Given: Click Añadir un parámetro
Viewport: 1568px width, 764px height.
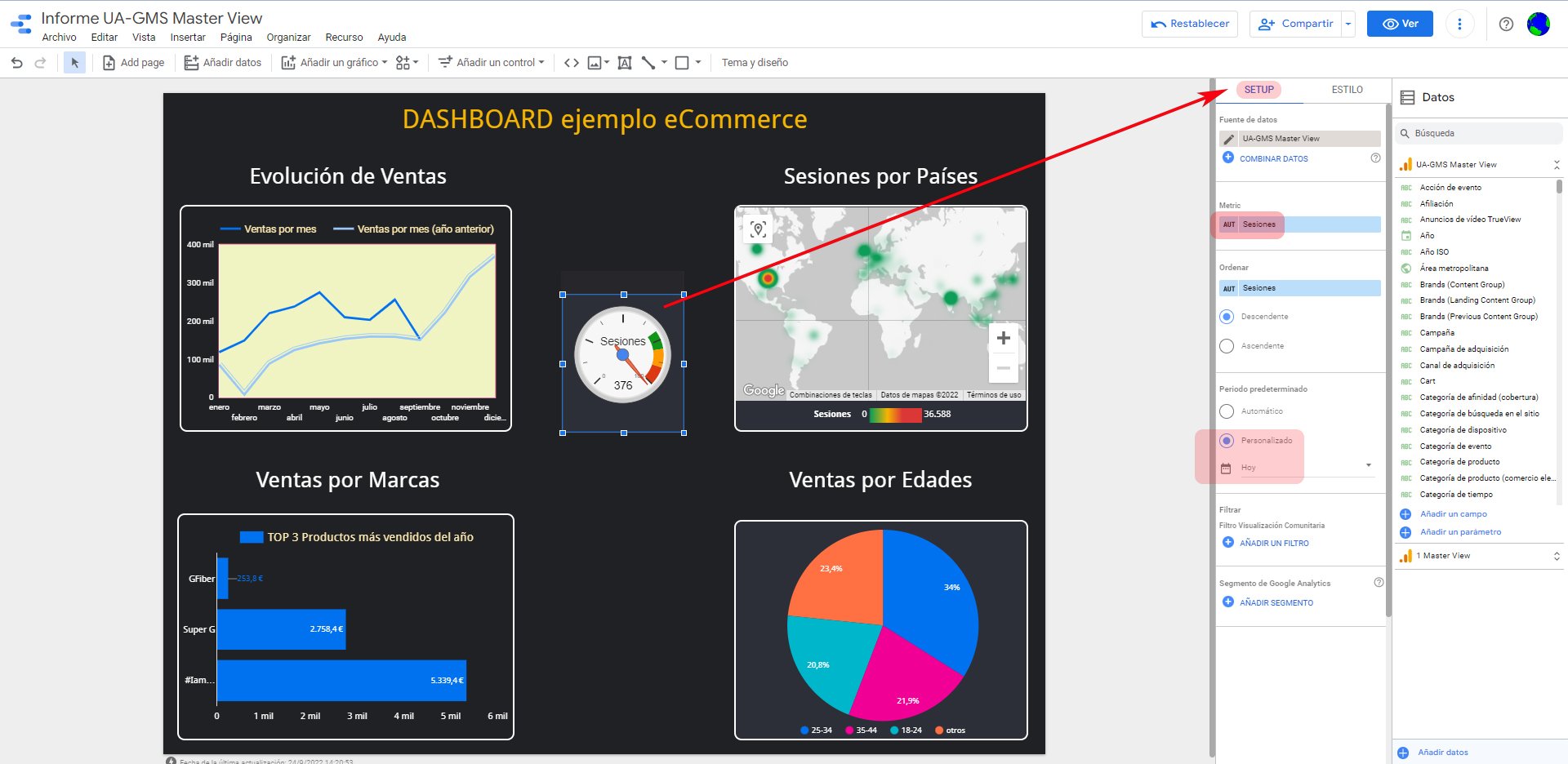Looking at the screenshot, I should (1460, 532).
